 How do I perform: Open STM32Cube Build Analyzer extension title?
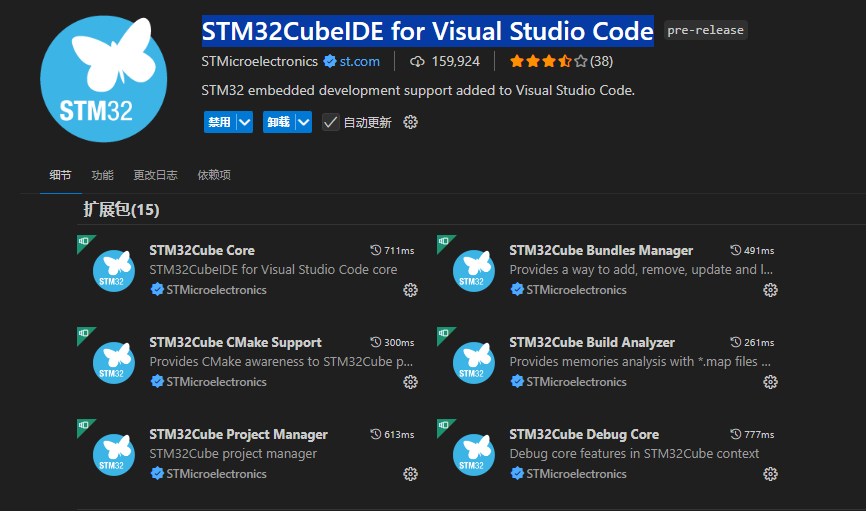point(592,343)
